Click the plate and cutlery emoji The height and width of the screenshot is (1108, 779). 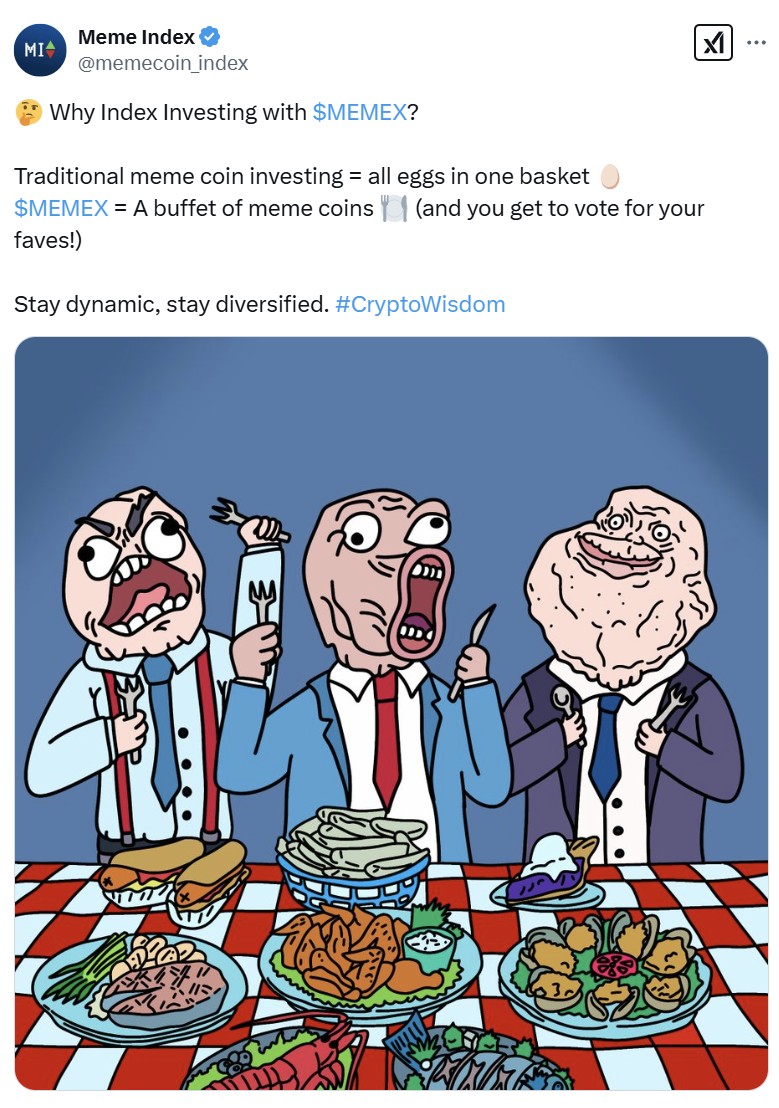(x=394, y=208)
